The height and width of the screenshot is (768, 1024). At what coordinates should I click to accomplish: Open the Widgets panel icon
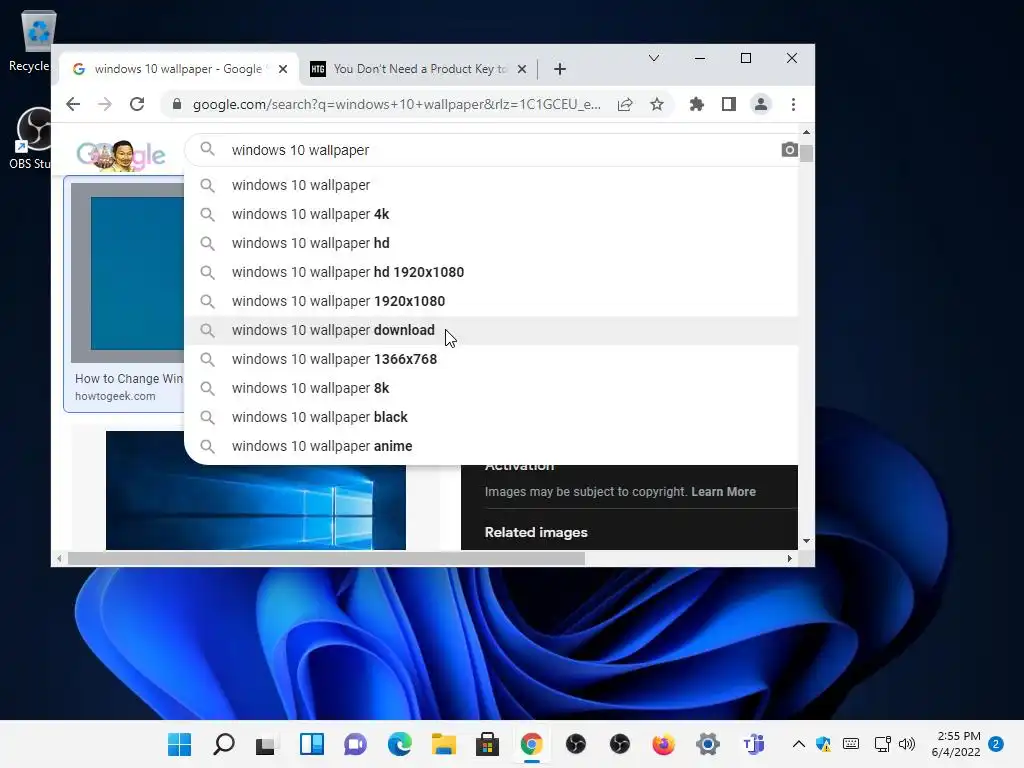coord(312,744)
